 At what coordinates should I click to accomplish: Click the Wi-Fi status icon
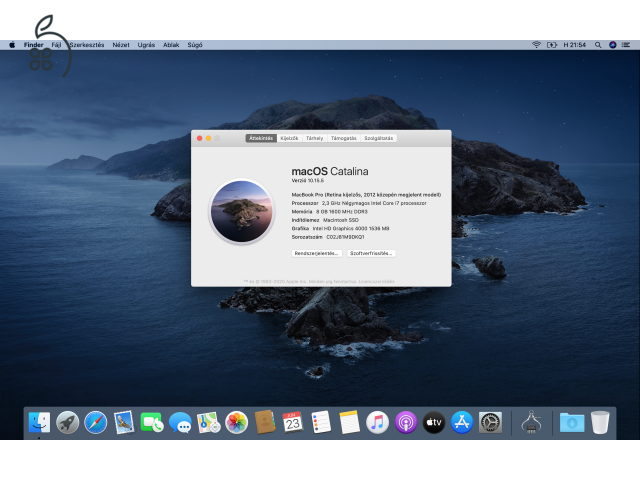click(x=536, y=45)
